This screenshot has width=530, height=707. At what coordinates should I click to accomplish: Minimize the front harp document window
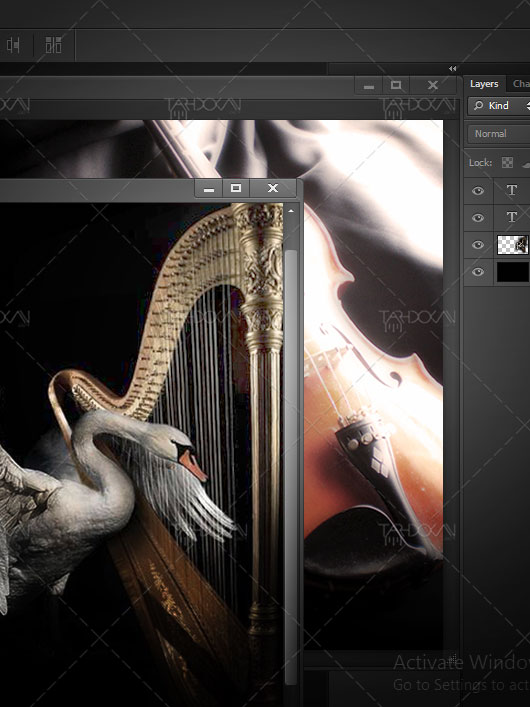click(209, 188)
